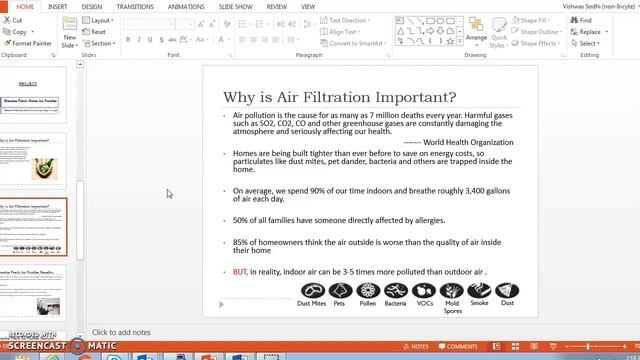
Task: Click the Zoom In plus icon
Action: point(624,347)
